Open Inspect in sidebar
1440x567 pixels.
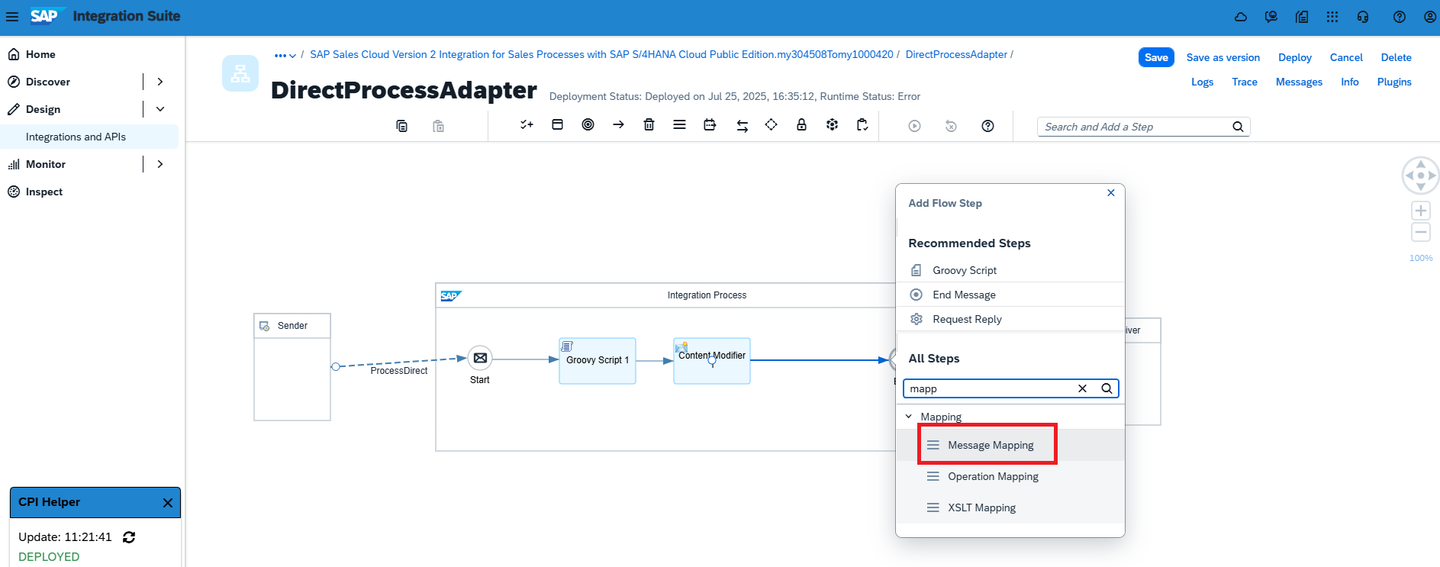pyautogui.click(x=44, y=192)
